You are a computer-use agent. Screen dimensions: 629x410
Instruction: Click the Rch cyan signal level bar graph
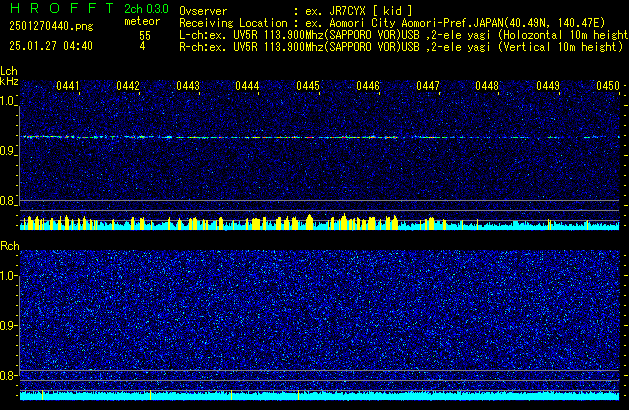pos(320,395)
